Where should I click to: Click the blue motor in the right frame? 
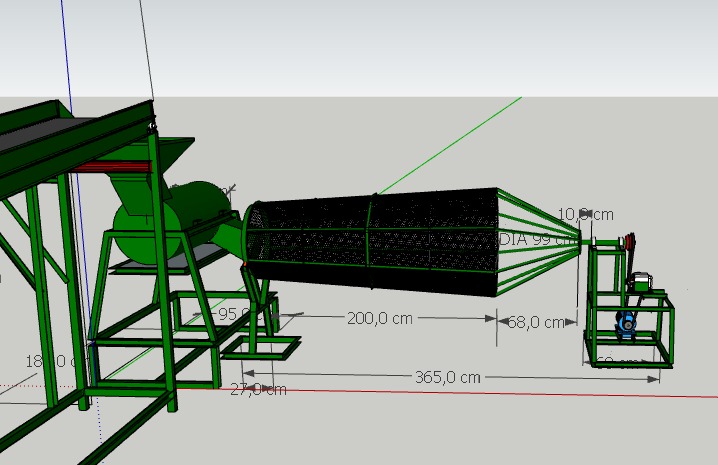click(626, 322)
